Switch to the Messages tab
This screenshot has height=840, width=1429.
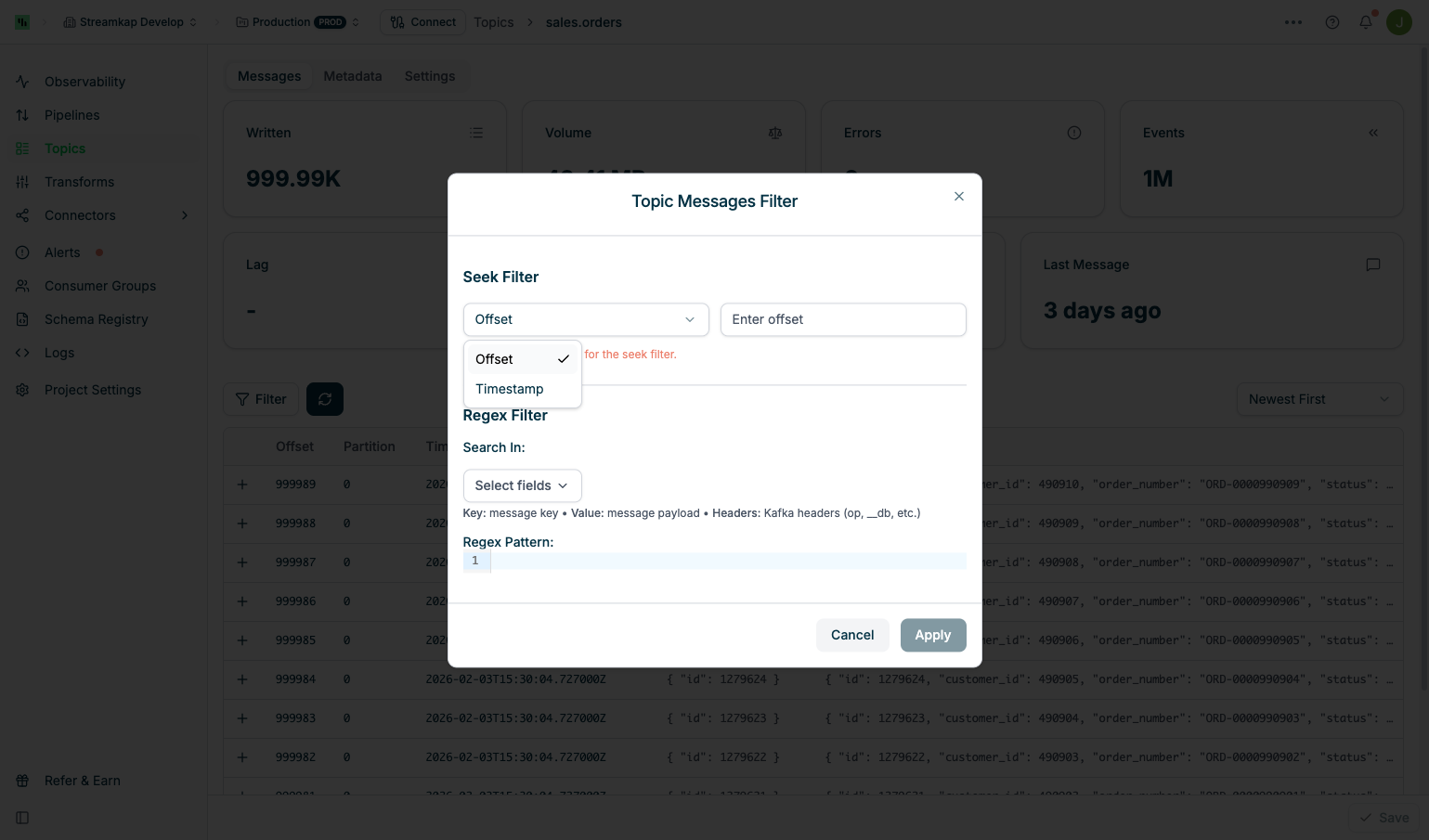(x=269, y=76)
